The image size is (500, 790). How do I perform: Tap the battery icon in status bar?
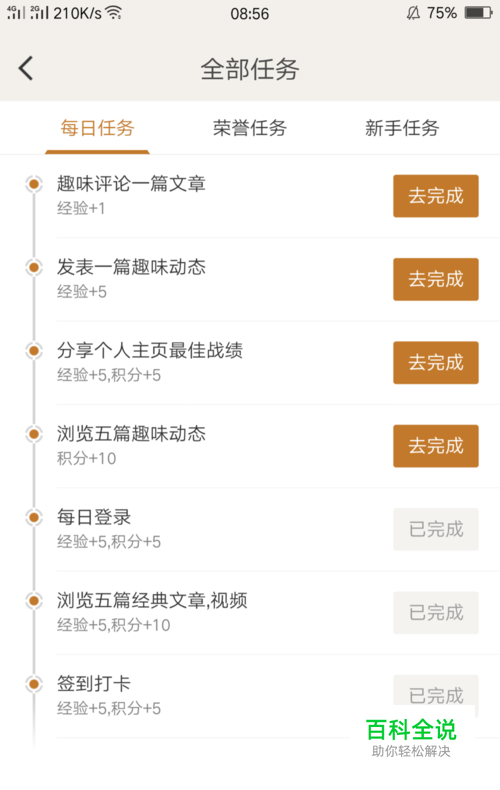478,13
